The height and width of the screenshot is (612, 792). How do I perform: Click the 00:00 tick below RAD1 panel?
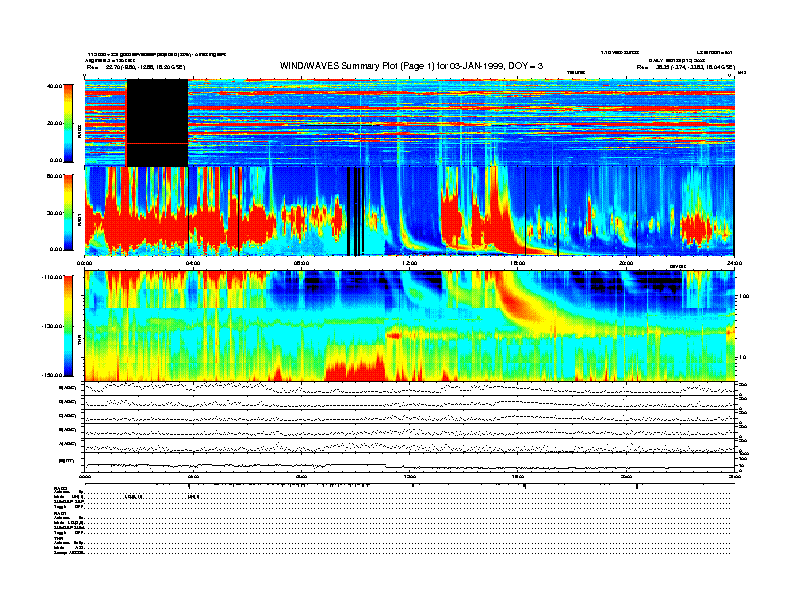[x=85, y=263]
